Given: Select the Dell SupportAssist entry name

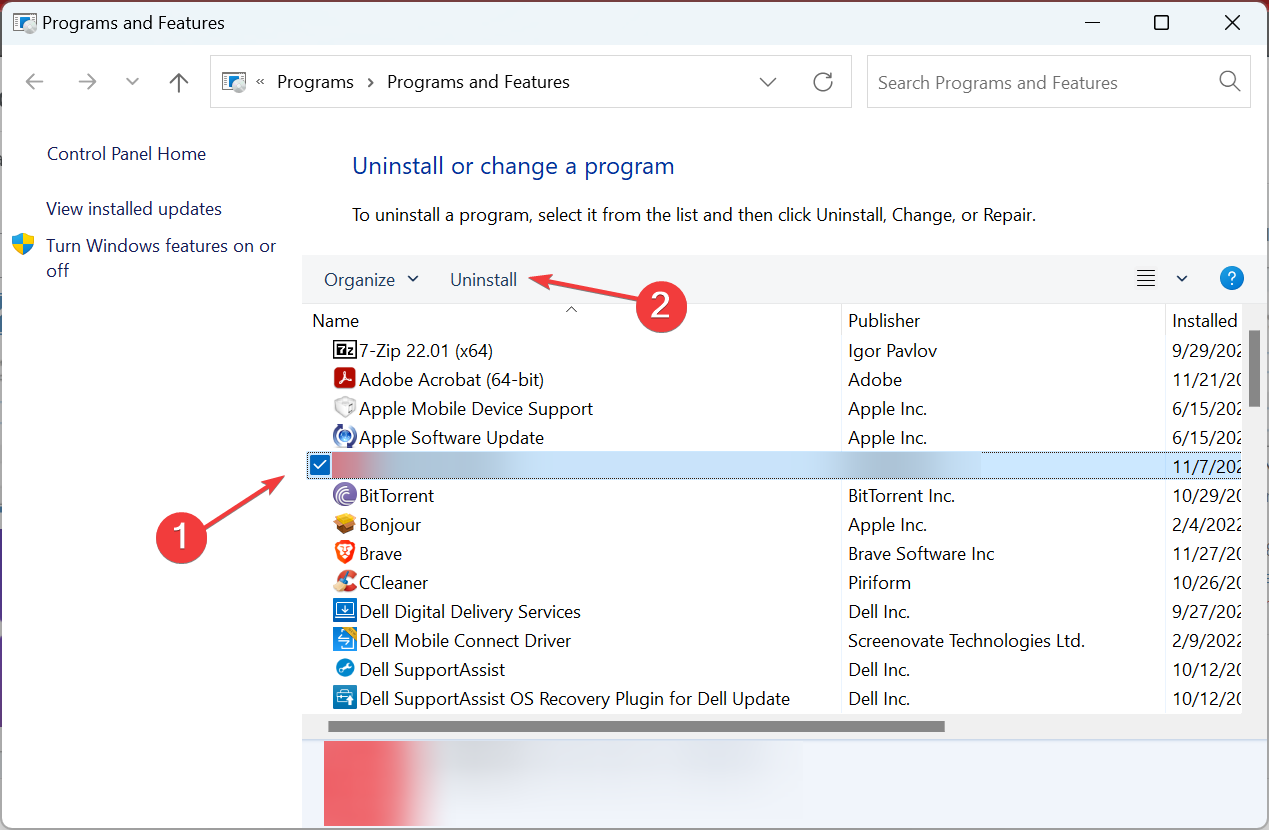Looking at the screenshot, I should pyautogui.click(x=432, y=669).
